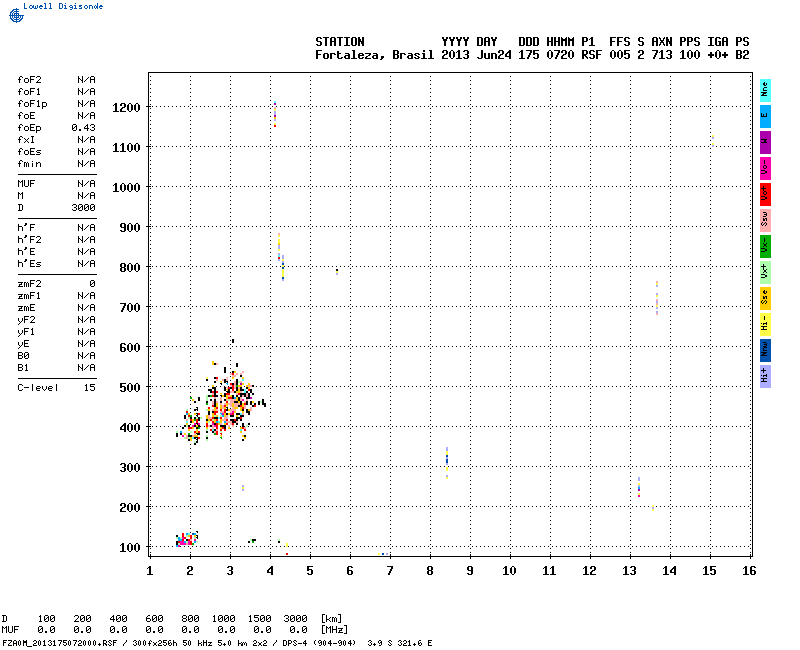Select the red Vo+ legend swatch
The image size is (800, 650).
[x=765, y=194]
